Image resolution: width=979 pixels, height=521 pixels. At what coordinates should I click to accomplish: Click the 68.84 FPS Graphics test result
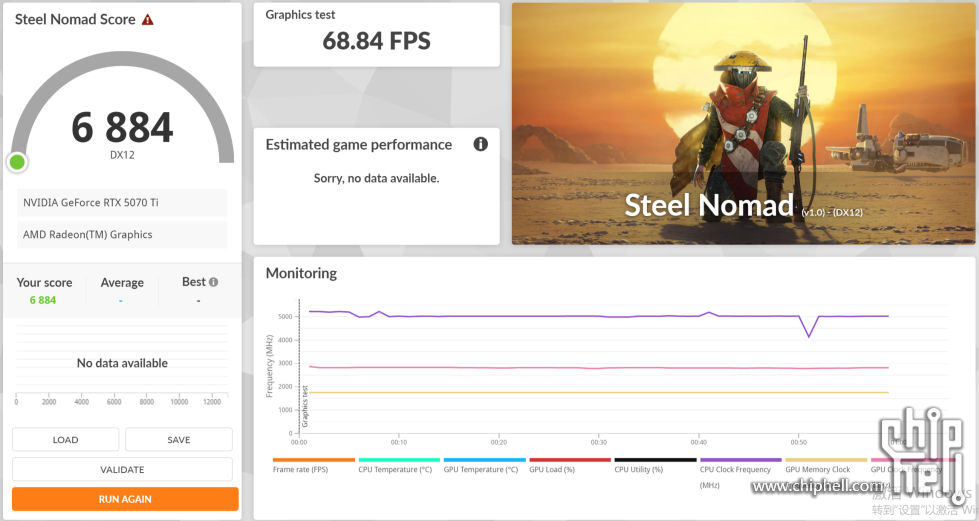376,41
